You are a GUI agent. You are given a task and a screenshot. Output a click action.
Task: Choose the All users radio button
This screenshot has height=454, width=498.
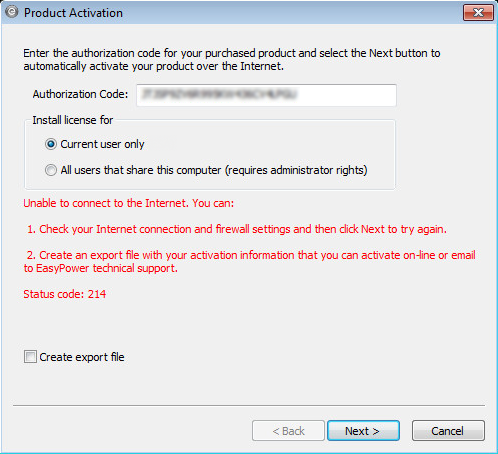point(51,170)
